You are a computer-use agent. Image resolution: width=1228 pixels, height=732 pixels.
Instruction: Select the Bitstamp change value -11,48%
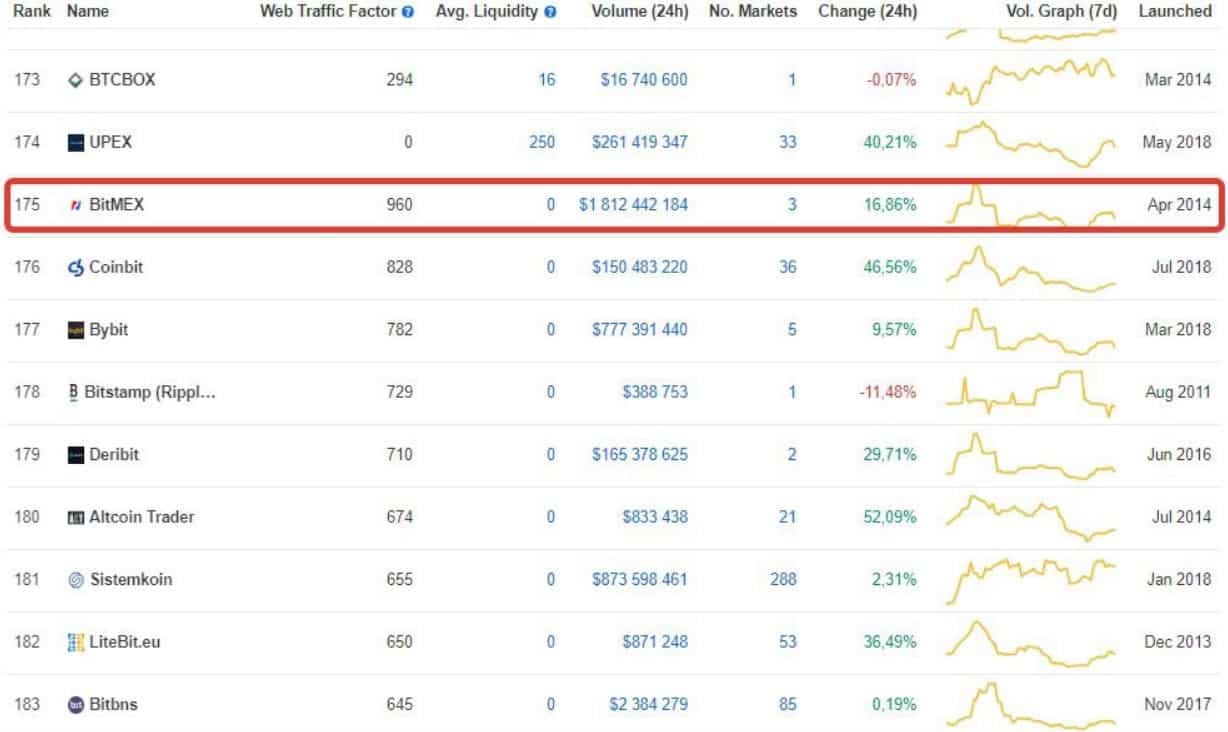[888, 392]
